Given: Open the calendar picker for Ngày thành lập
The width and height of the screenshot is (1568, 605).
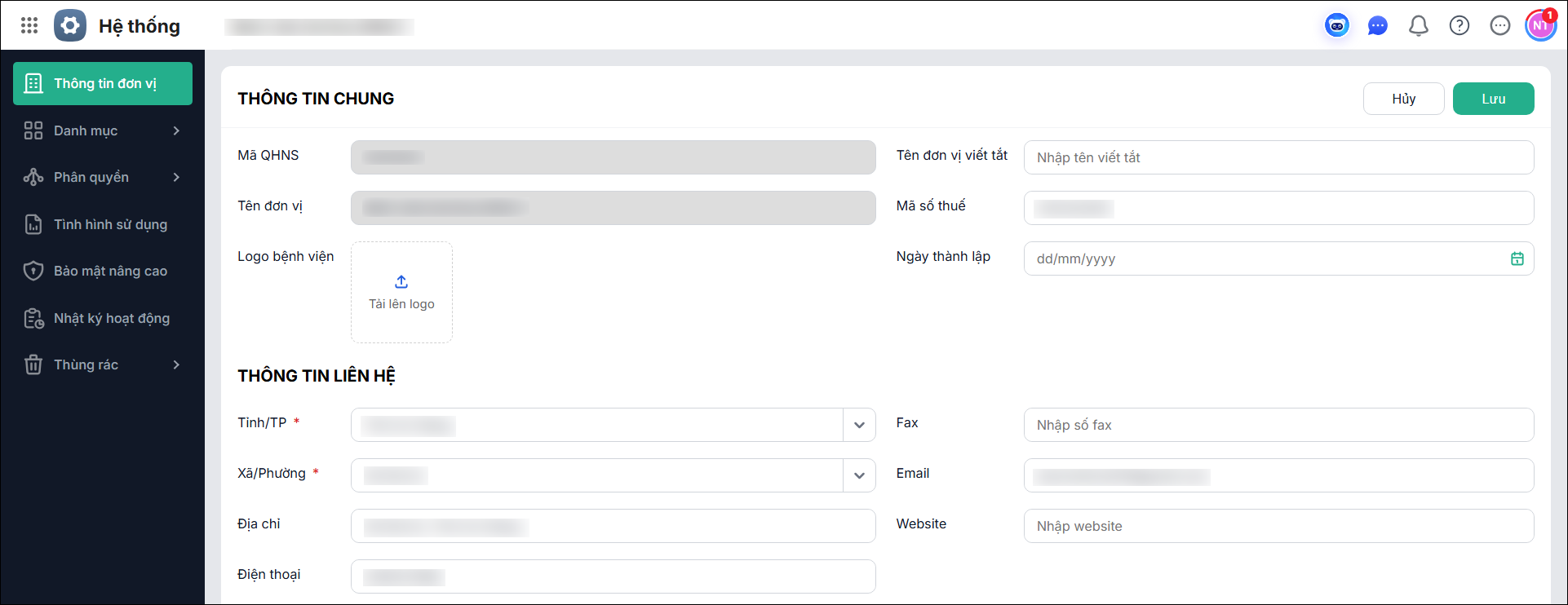Looking at the screenshot, I should point(1517,258).
